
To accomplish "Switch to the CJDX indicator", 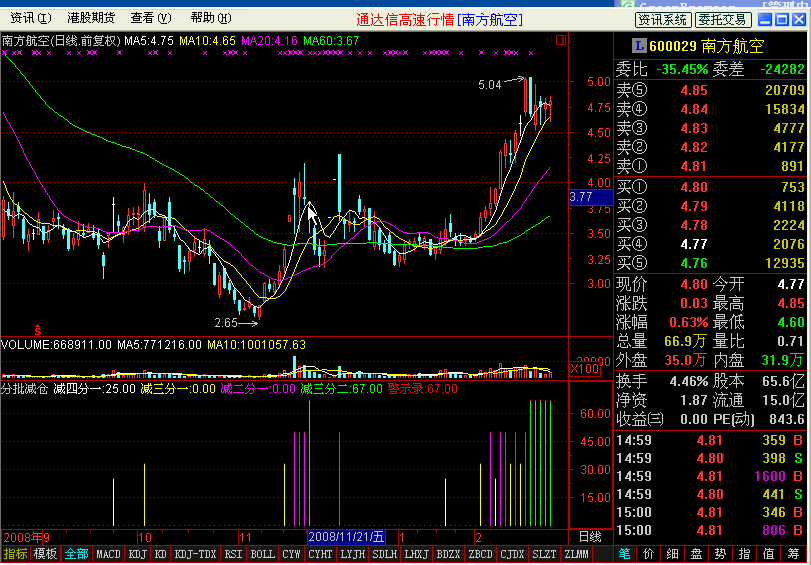I will 512,554.
